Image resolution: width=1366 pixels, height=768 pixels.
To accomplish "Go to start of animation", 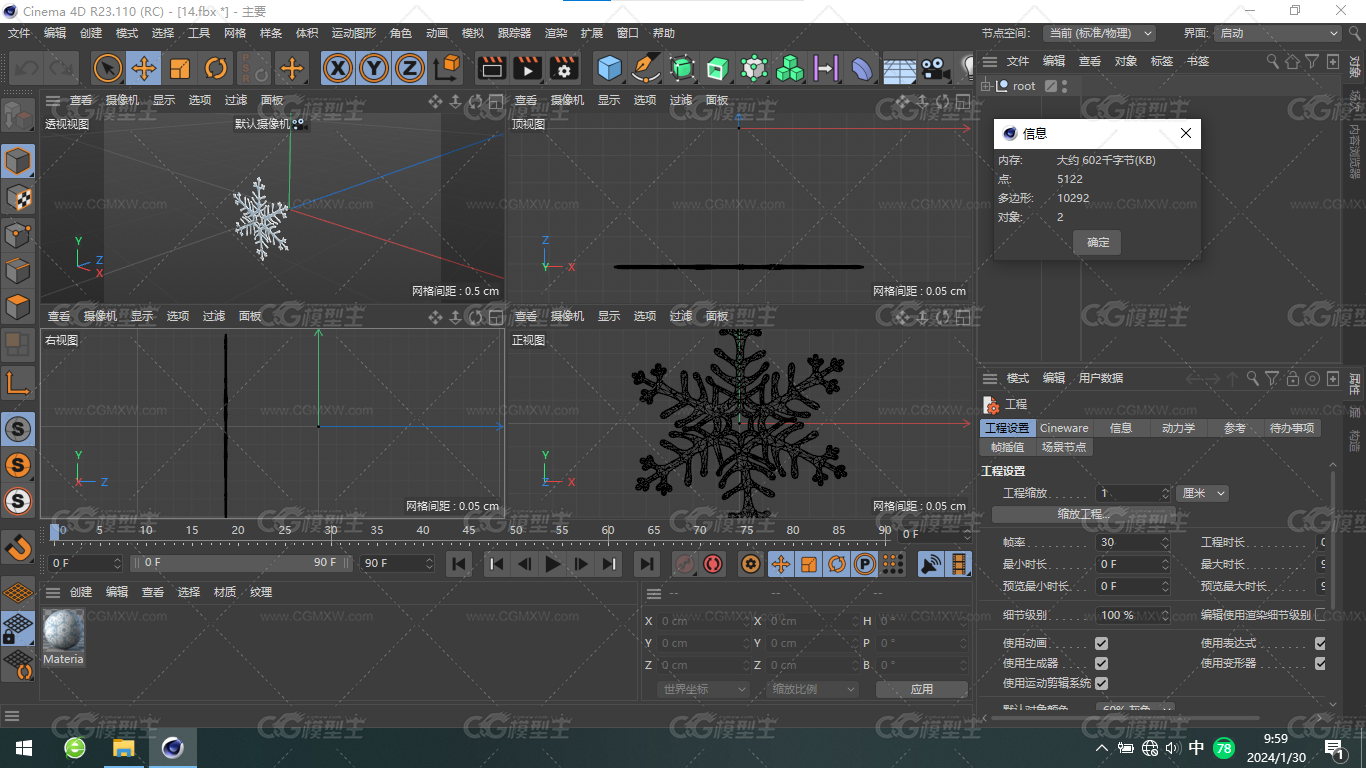I will (459, 564).
